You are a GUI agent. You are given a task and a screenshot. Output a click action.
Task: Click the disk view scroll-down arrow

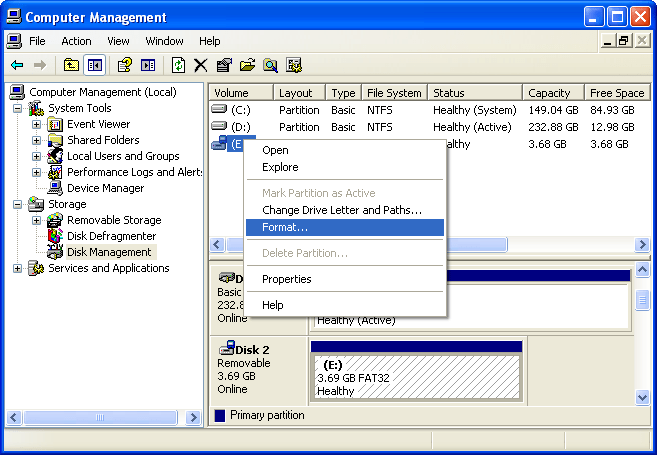point(642,396)
